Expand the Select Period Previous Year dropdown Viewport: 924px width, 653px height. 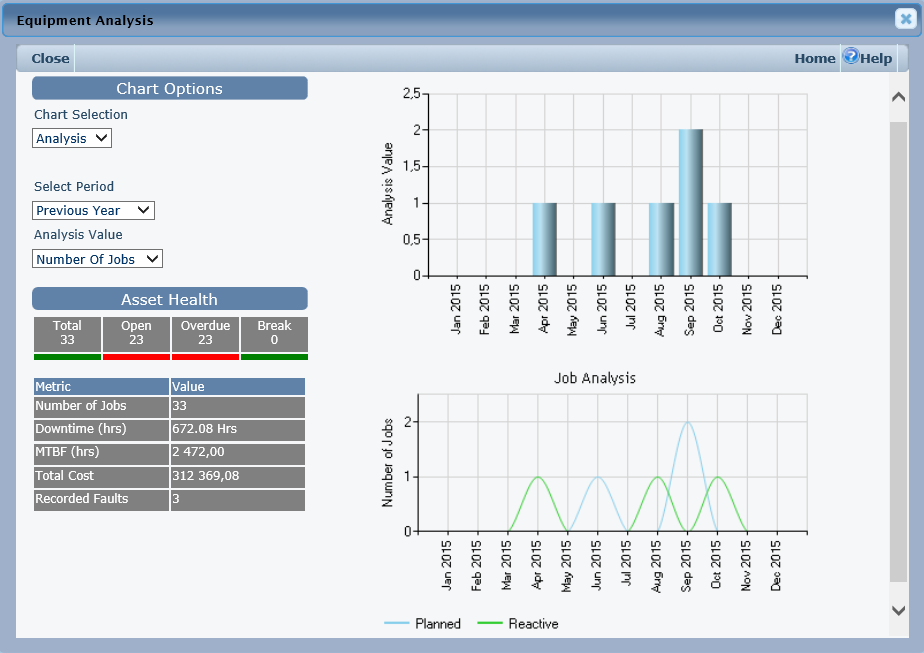[x=93, y=211]
